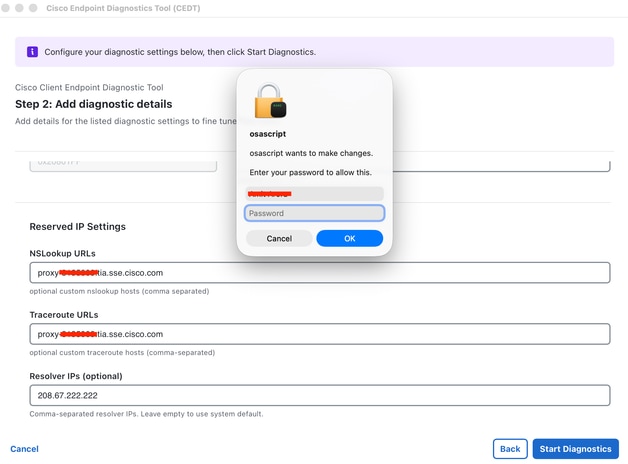Click 'Cisco Client Endpoint Diagnostic Tool' subtitle
Viewport: 628px width, 464px height.
89,87
